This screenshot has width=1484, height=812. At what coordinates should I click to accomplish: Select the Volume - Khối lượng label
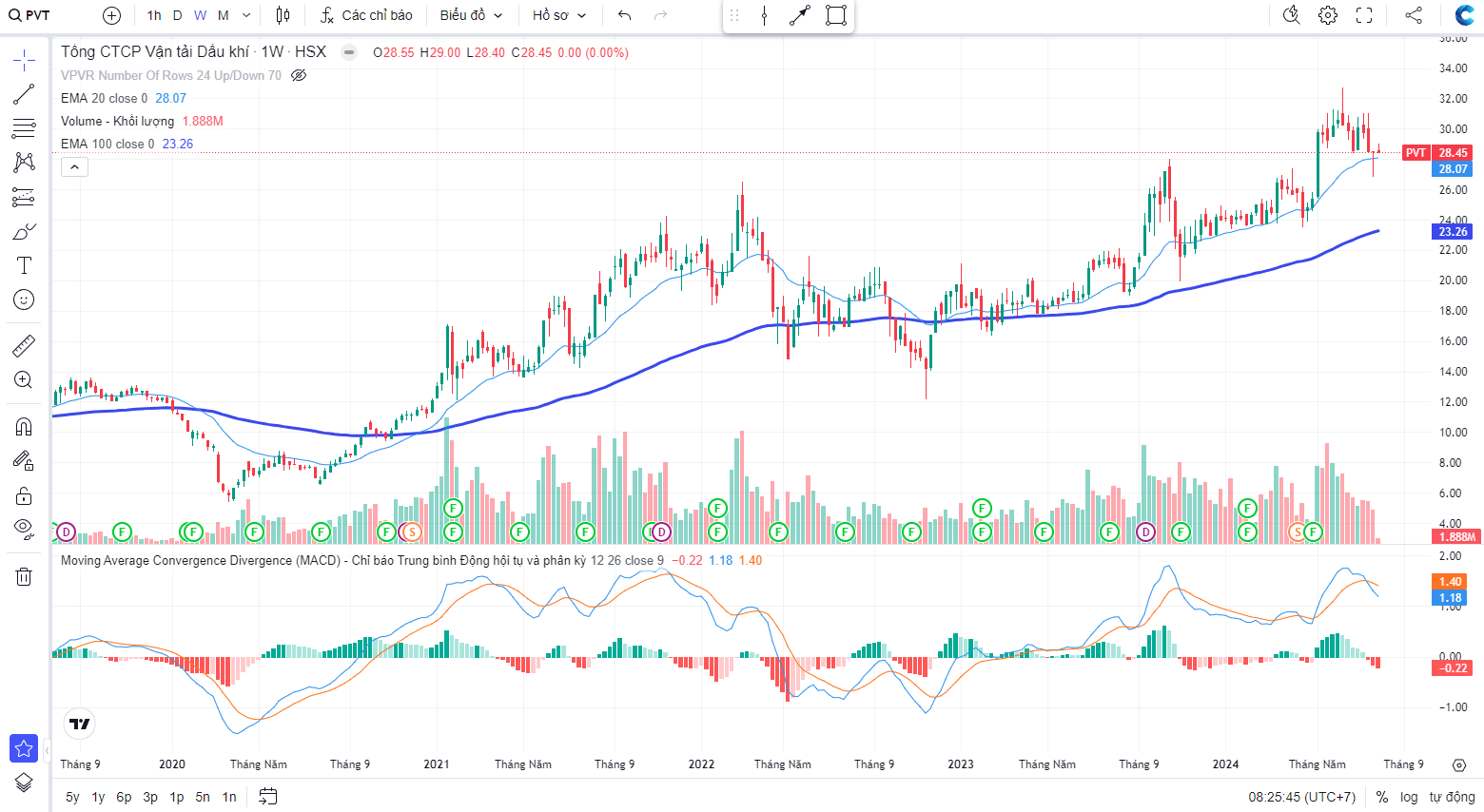coord(117,121)
